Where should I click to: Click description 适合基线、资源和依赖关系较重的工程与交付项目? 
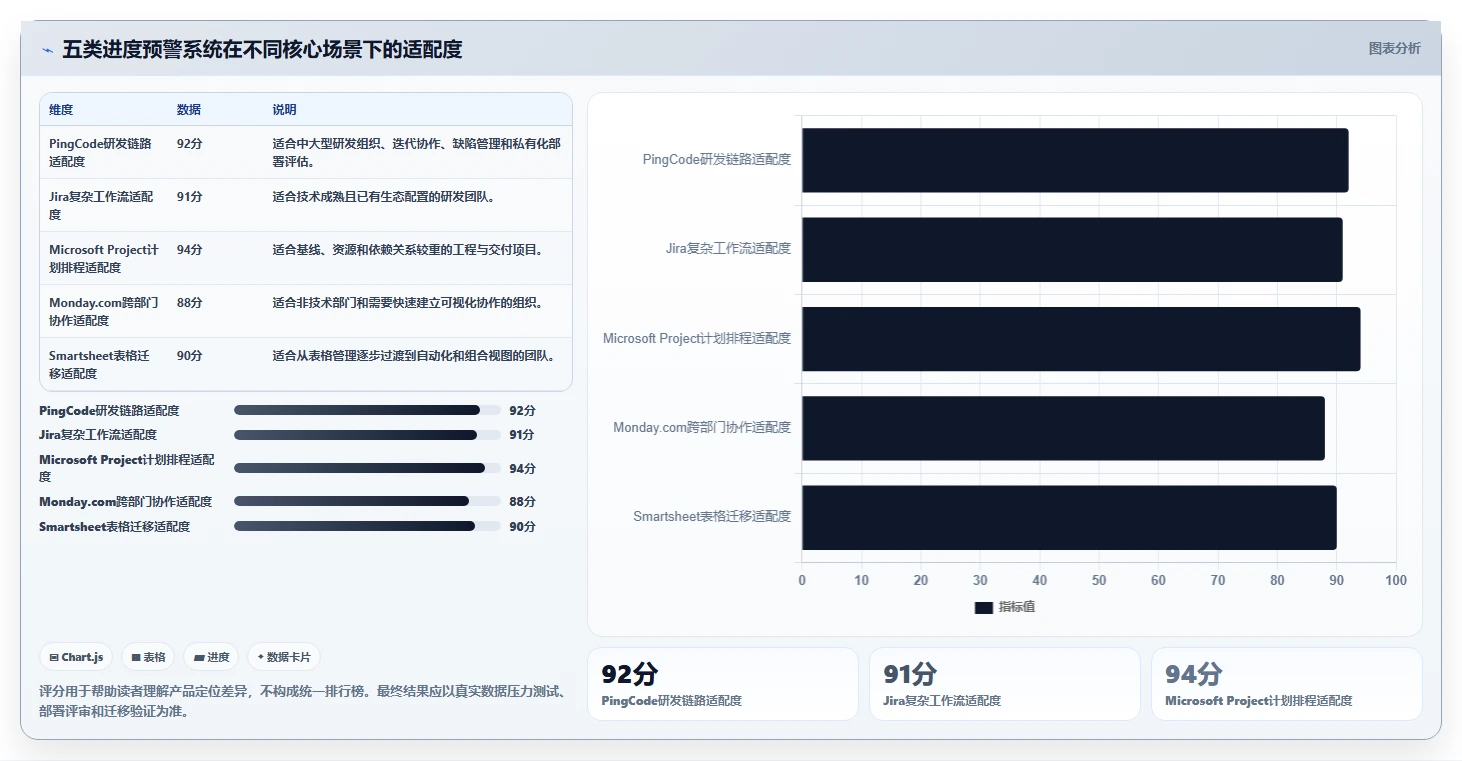point(410,249)
